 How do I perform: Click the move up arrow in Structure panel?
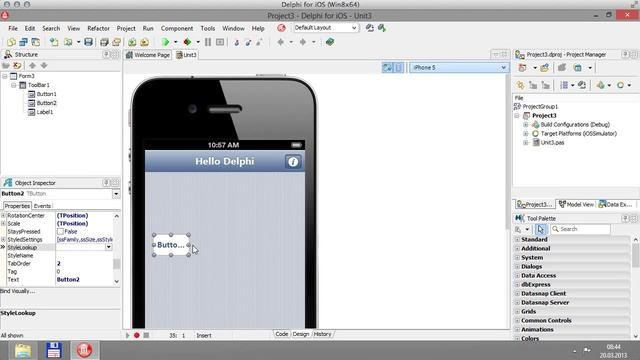(x=32, y=65)
